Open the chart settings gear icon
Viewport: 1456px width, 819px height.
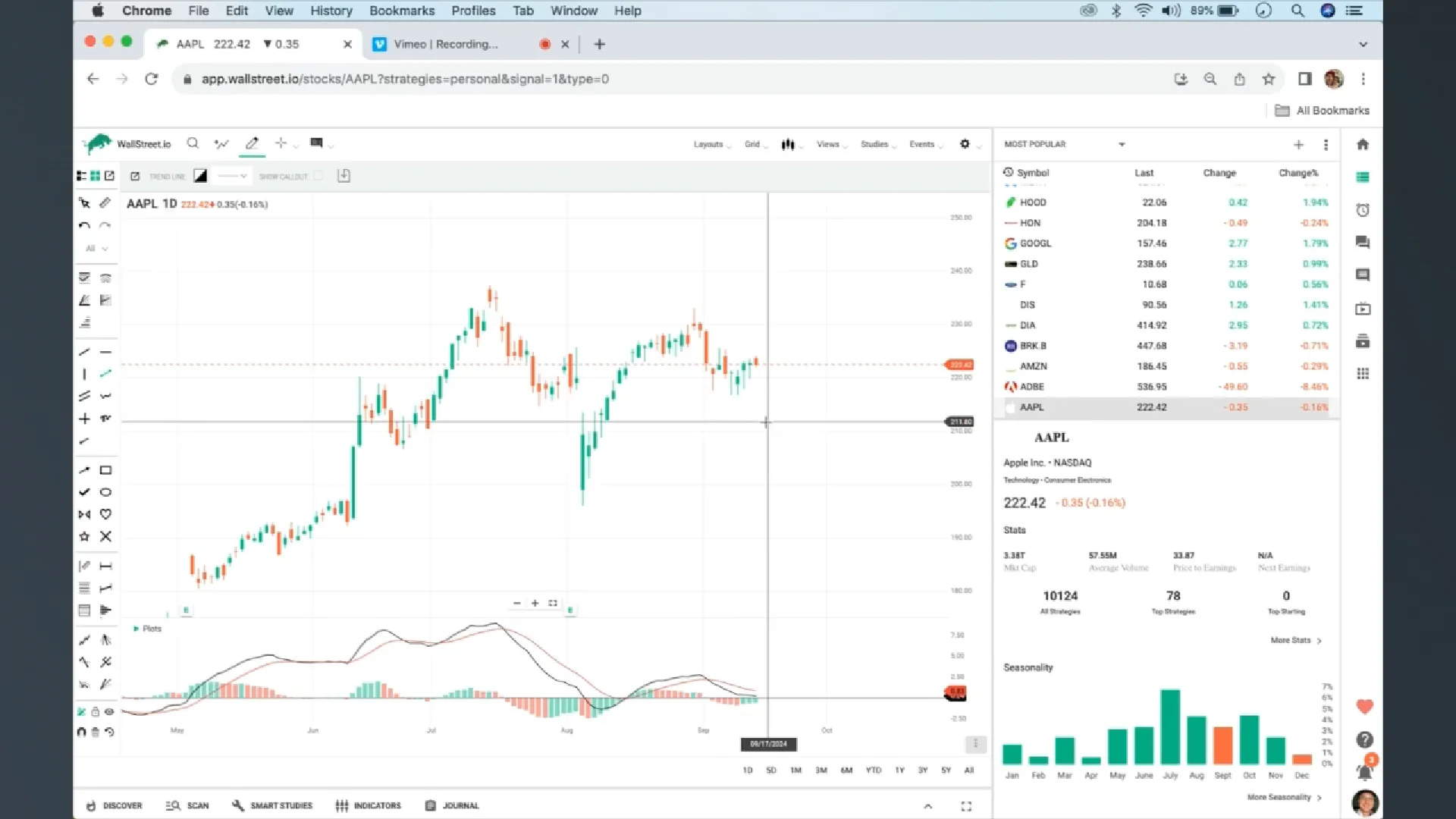tap(965, 143)
